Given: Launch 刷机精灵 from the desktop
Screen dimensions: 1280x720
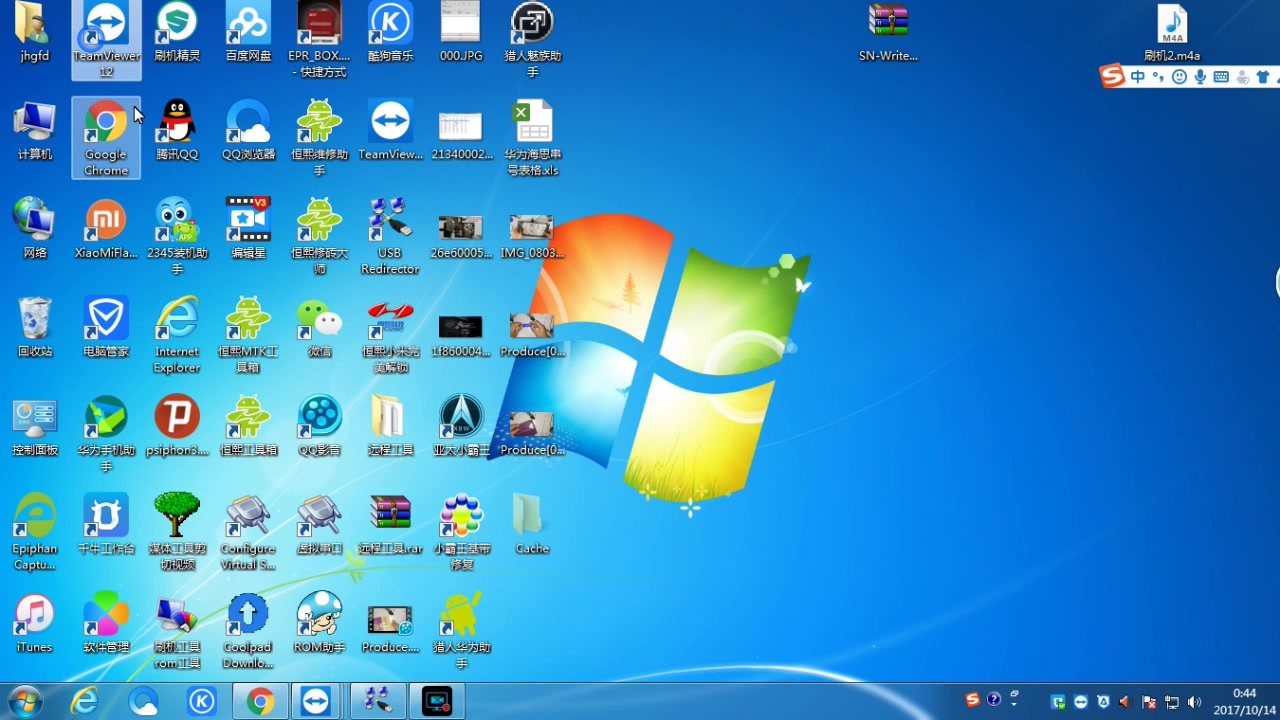Looking at the screenshot, I should point(177,33).
